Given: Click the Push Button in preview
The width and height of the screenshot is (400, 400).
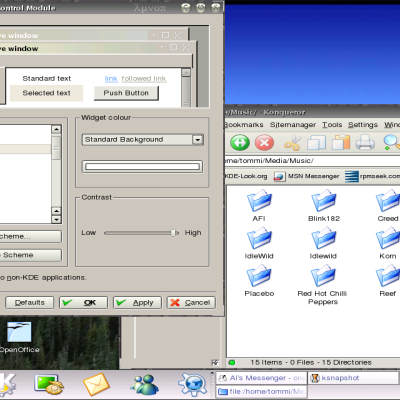Looking at the screenshot, I should [x=126, y=93].
